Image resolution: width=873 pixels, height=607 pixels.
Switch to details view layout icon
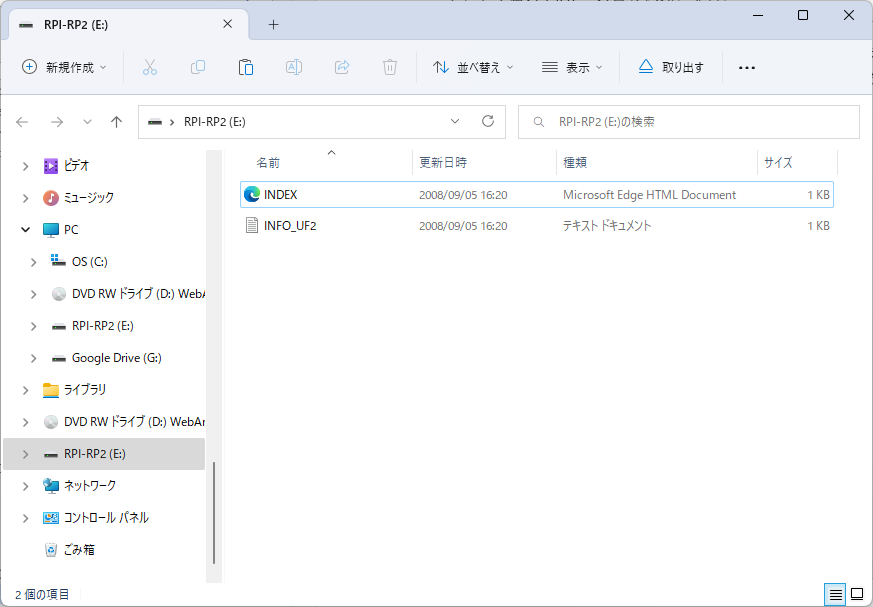835,595
